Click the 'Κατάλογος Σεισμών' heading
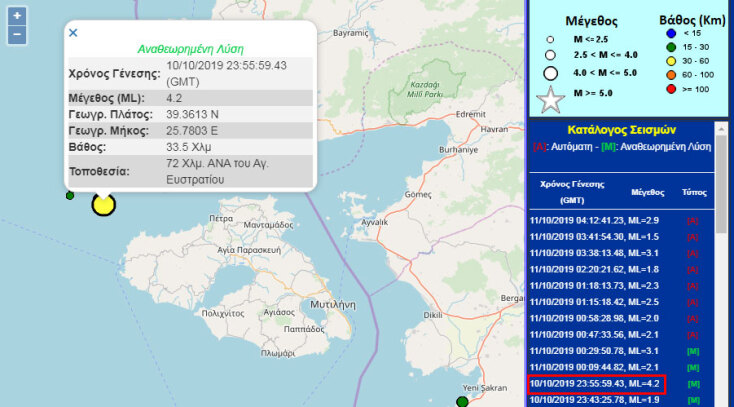The height and width of the screenshot is (407, 734). point(622,130)
